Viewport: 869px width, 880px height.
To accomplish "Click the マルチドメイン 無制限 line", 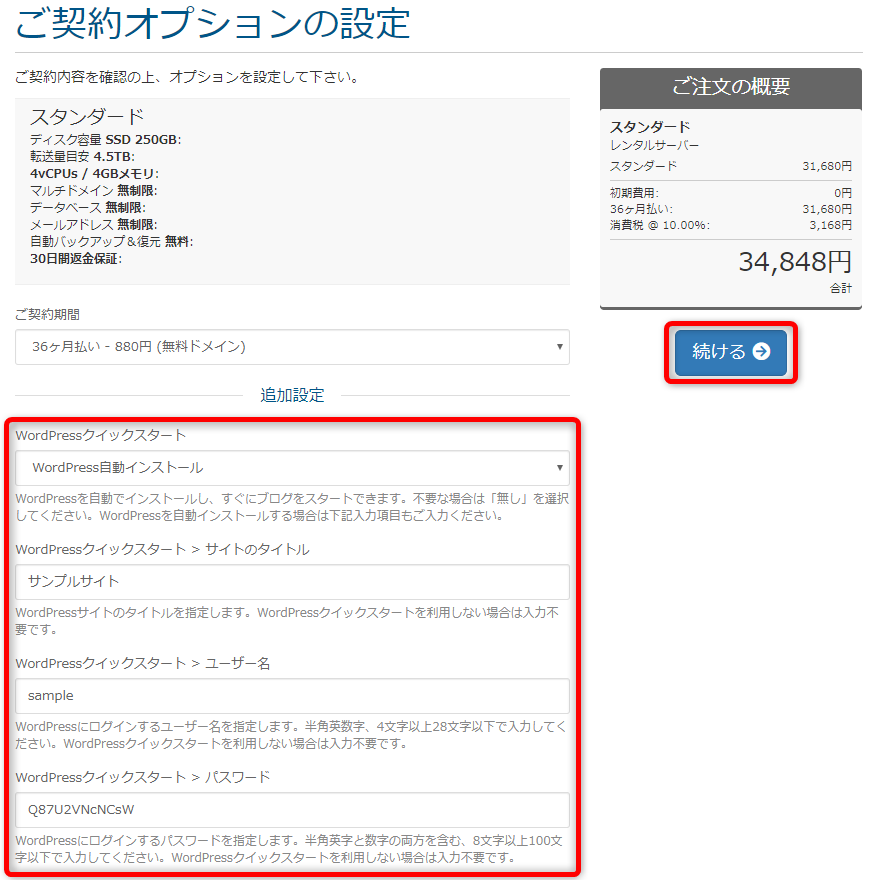I will pyautogui.click(x=94, y=191).
